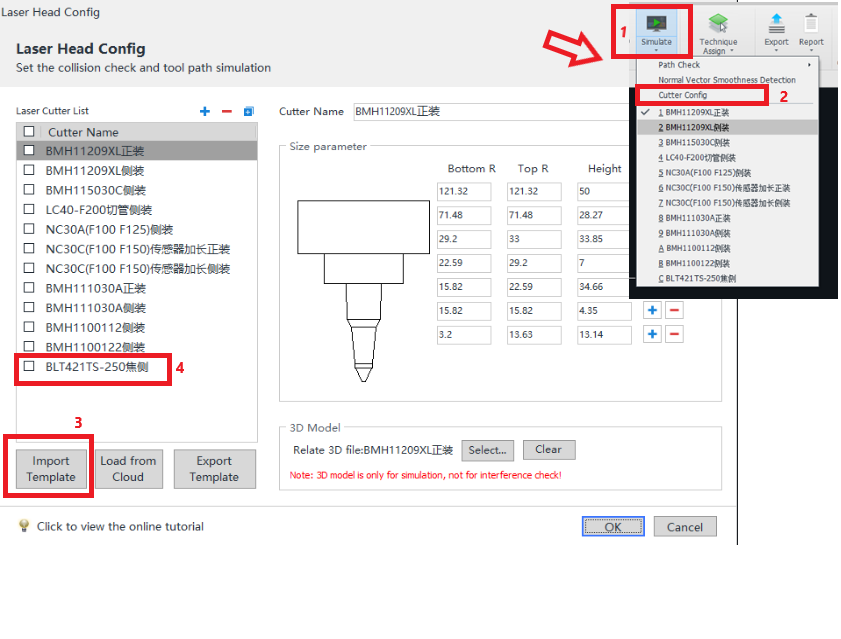Expand the Simulate dropdown arrow

[x=656, y=51]
